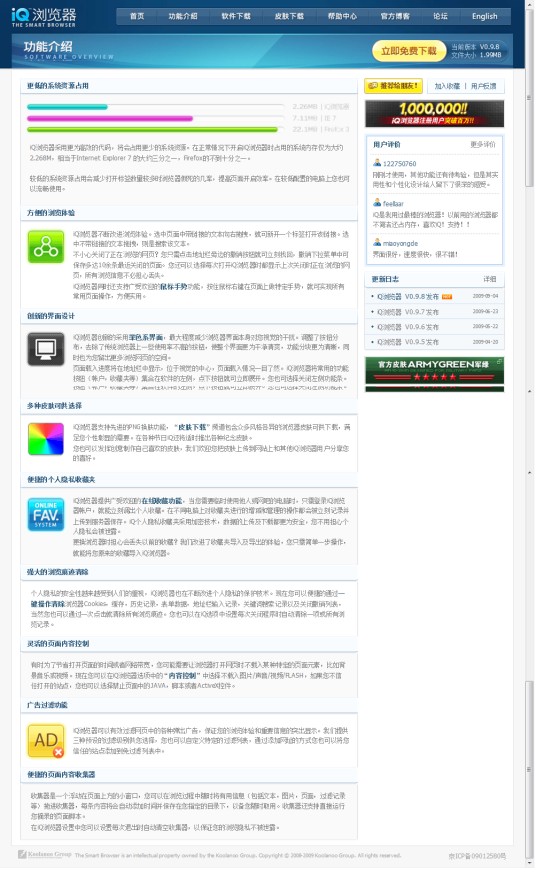Image resolution: width=536 pixels, height=876 pixels.
Task: Open the 用户反馈 link
Action: [x=483, y=86]
